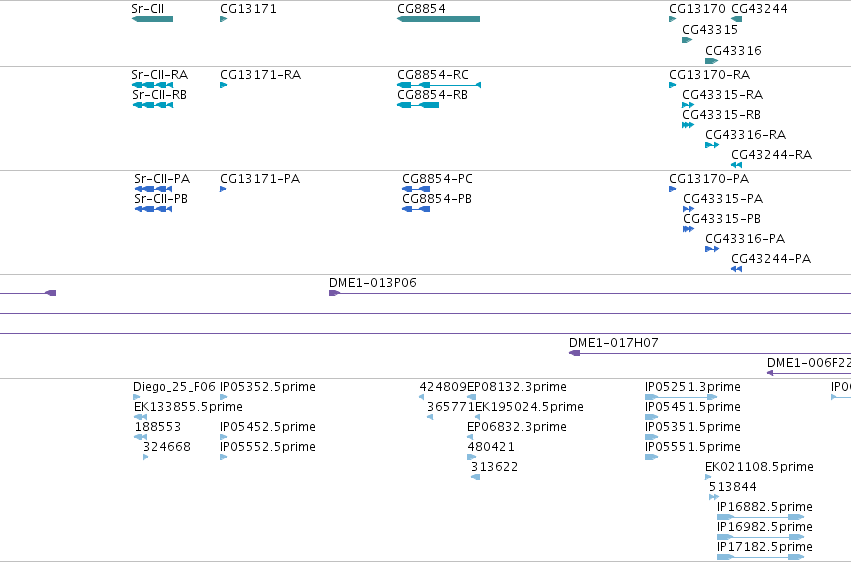Select the IP16882.5prime EST
The image size is (851, 562).
pos(760,517)
